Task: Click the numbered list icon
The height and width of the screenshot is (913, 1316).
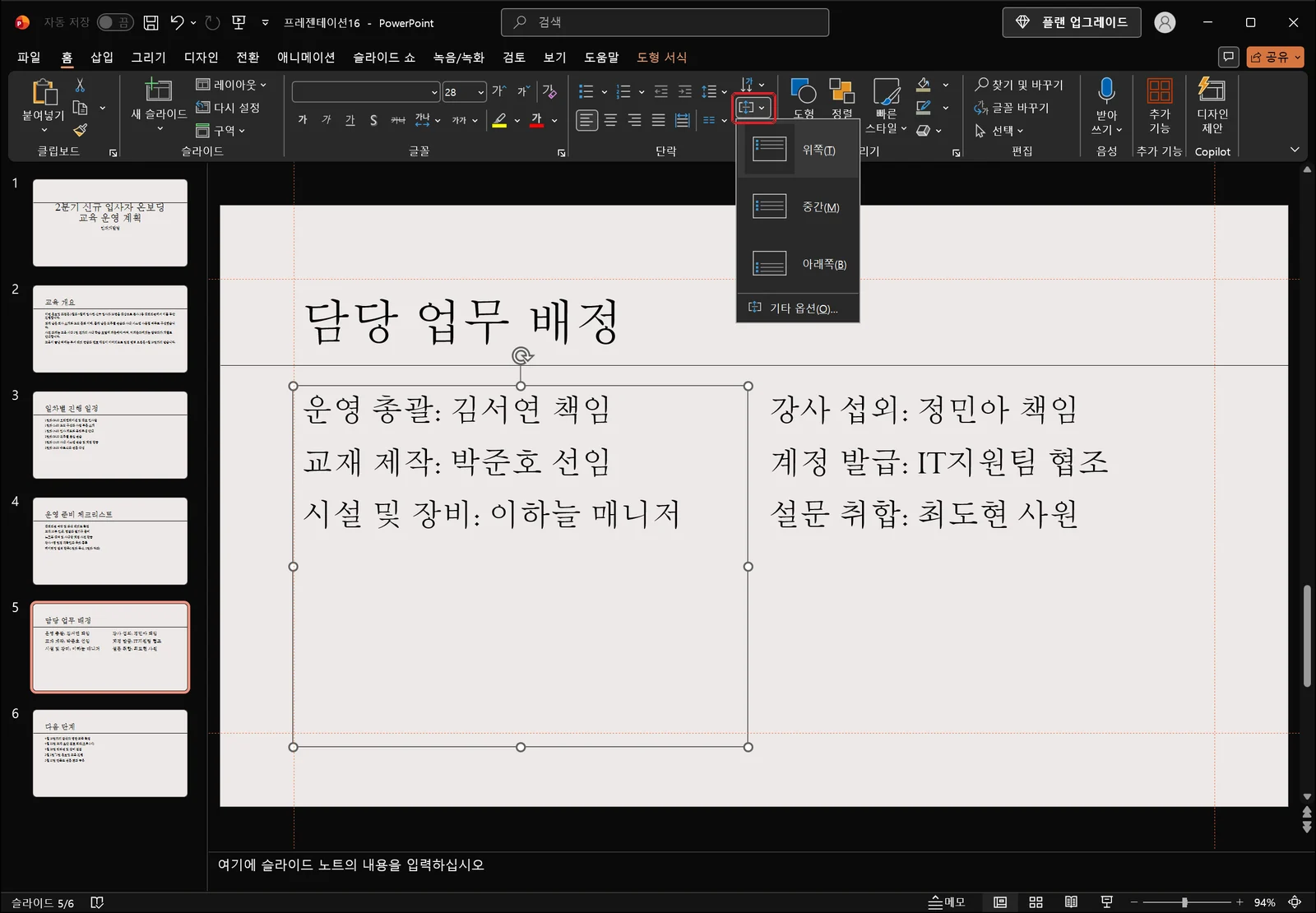Action: pos(623,91)
